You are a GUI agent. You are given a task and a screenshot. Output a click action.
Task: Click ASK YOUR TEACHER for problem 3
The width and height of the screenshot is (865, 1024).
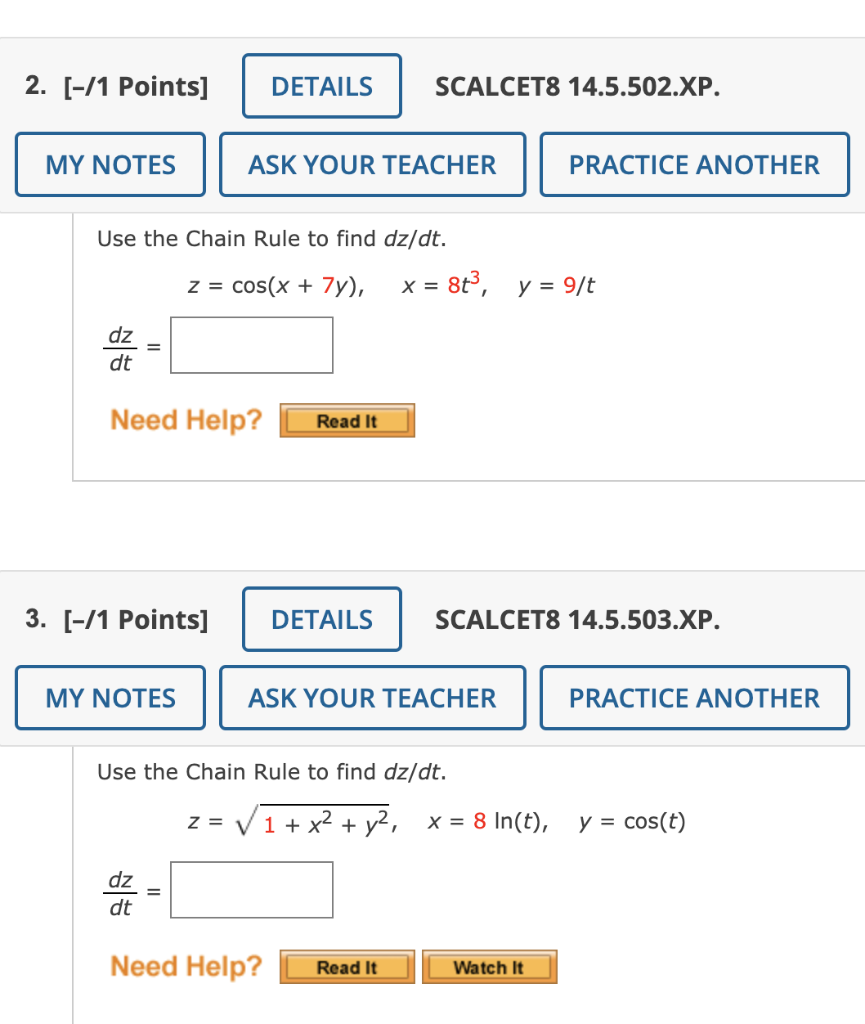(372, 697)
